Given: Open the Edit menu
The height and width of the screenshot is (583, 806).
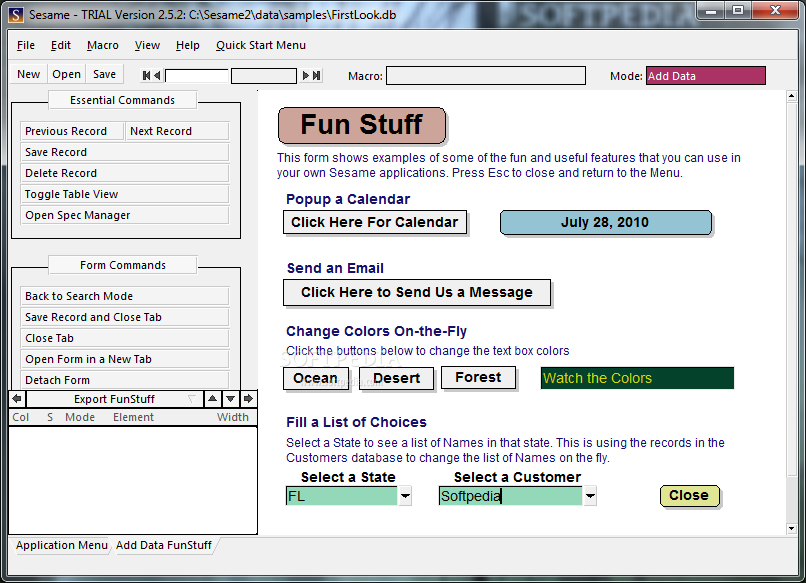Looking at the screenshot, I should coord(61,45).
